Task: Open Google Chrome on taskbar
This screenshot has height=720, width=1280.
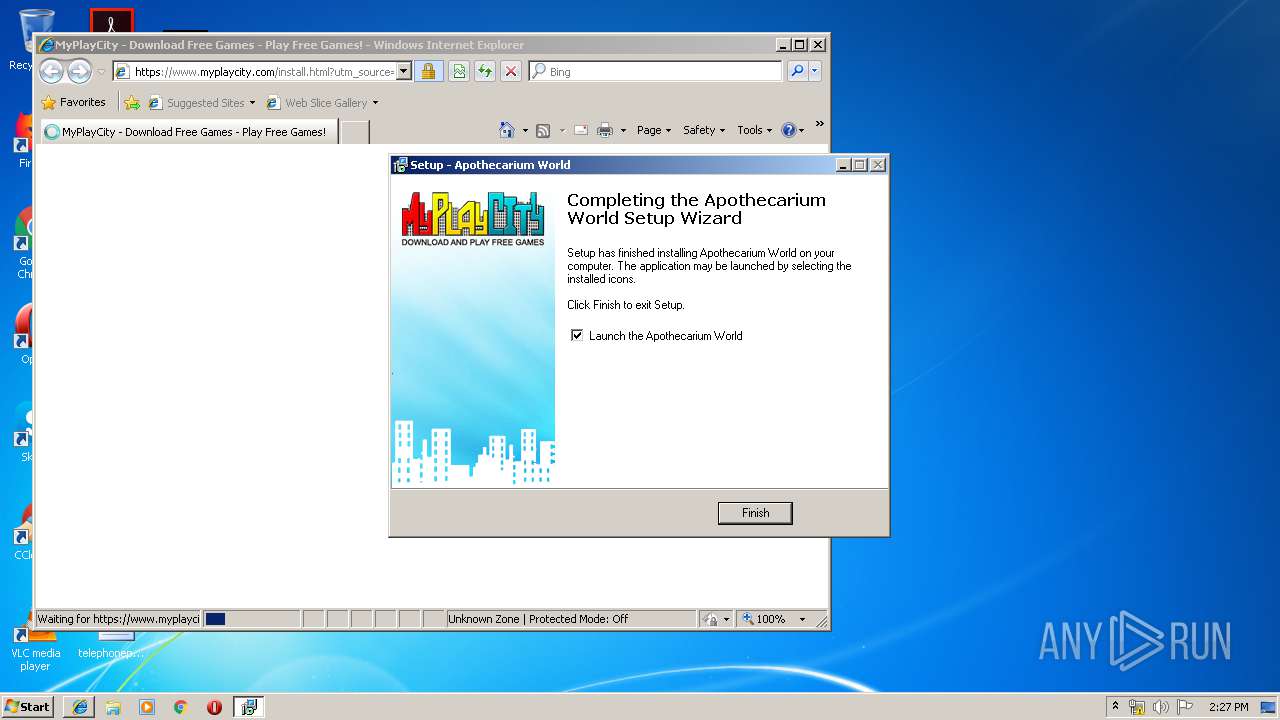Action: click(180, 707)
